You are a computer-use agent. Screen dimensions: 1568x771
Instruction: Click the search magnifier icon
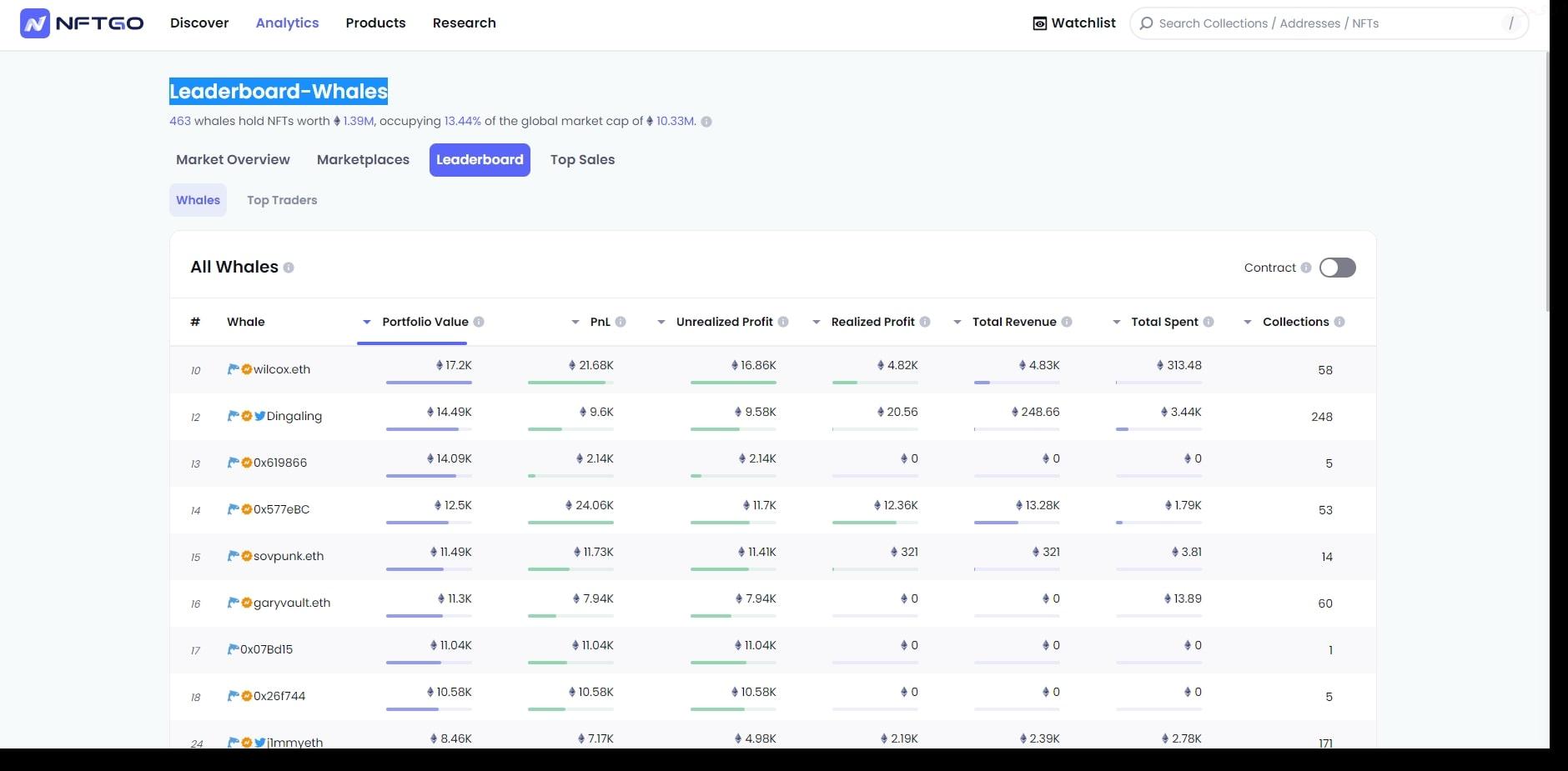coord(1147,23)
